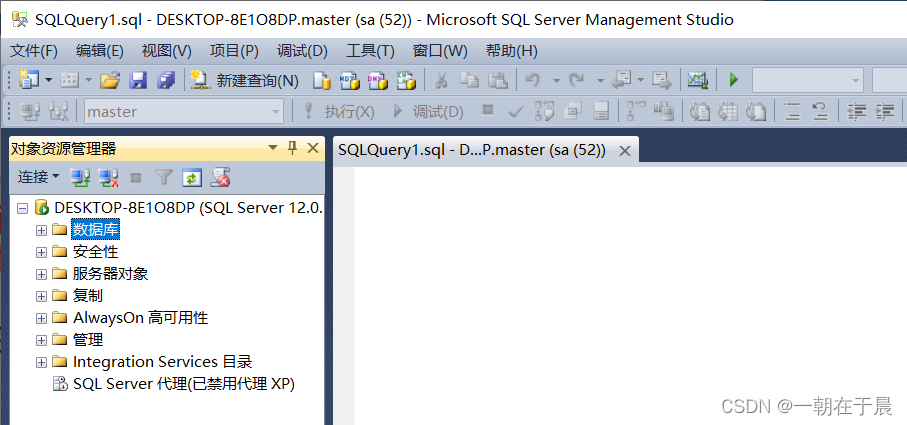Click the Activity Monitor chart icon
The image size is (907, 425).
coord(698,80)
